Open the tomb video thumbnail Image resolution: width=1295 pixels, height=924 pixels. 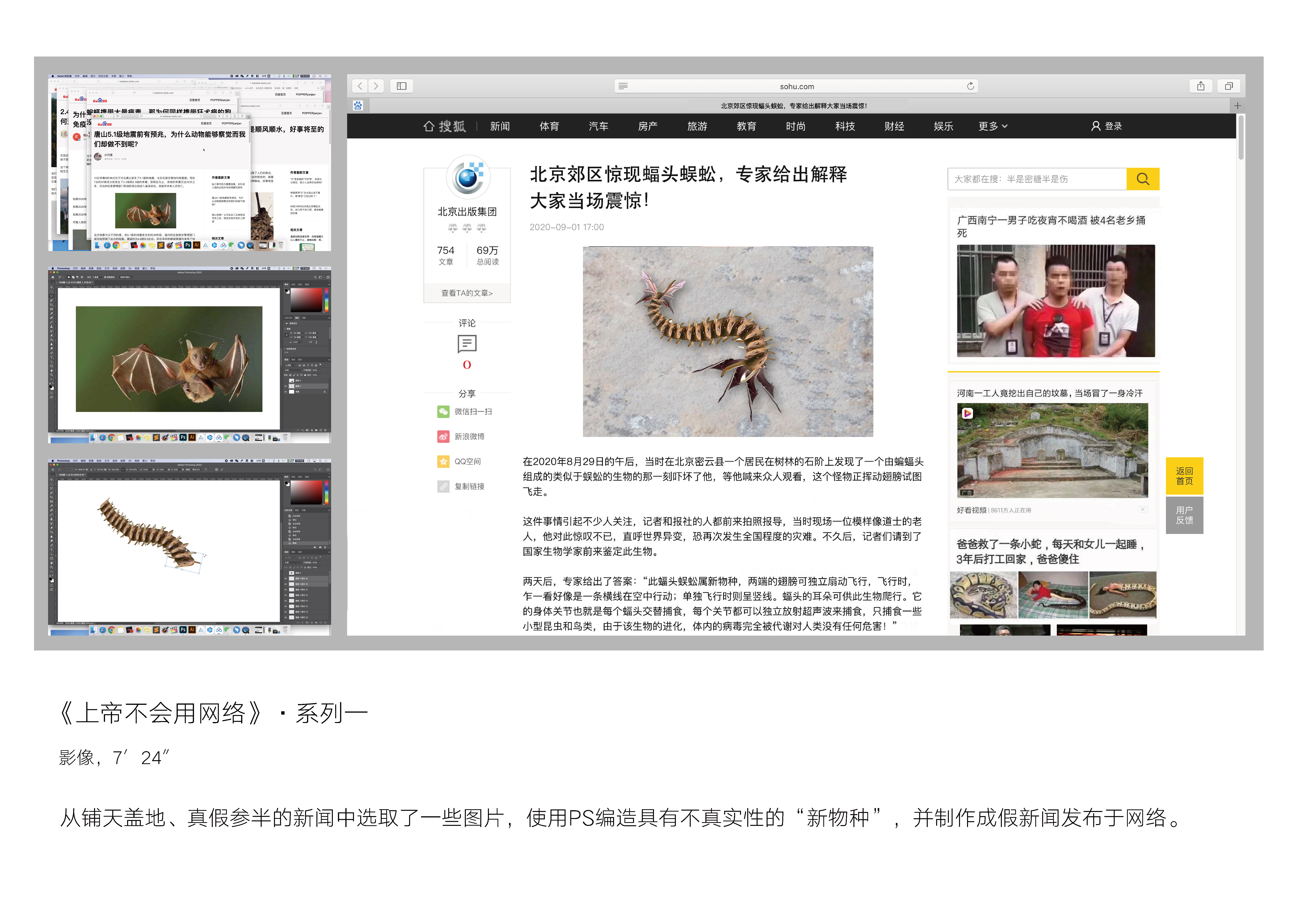coord(1053,451)
